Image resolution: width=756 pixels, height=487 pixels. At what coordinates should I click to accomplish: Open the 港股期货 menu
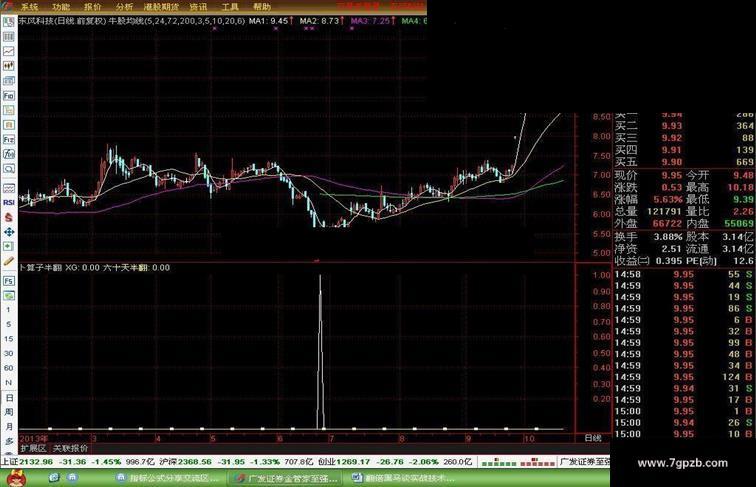click(161, 7)
